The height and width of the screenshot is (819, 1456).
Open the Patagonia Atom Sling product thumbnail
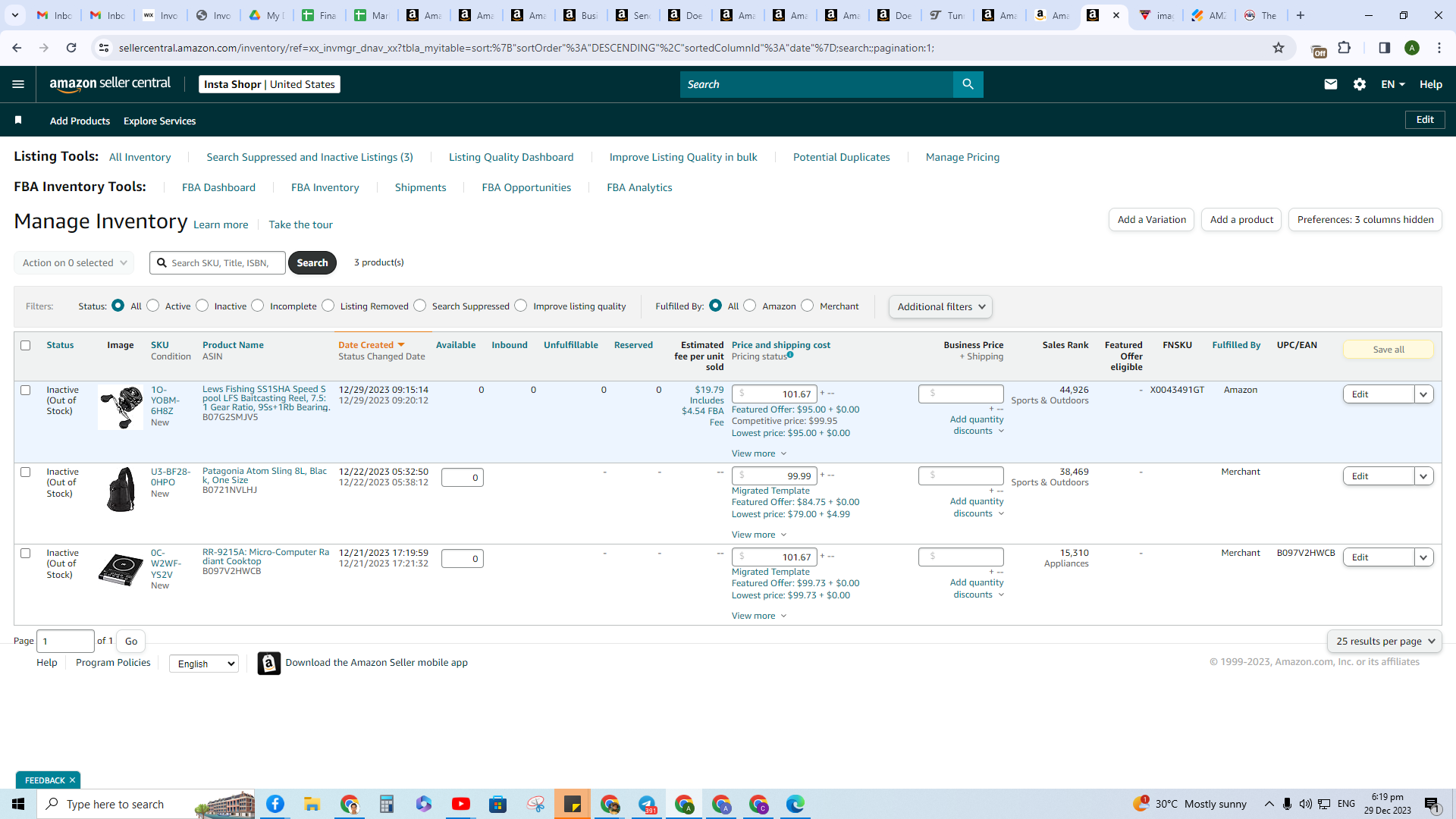121,489
